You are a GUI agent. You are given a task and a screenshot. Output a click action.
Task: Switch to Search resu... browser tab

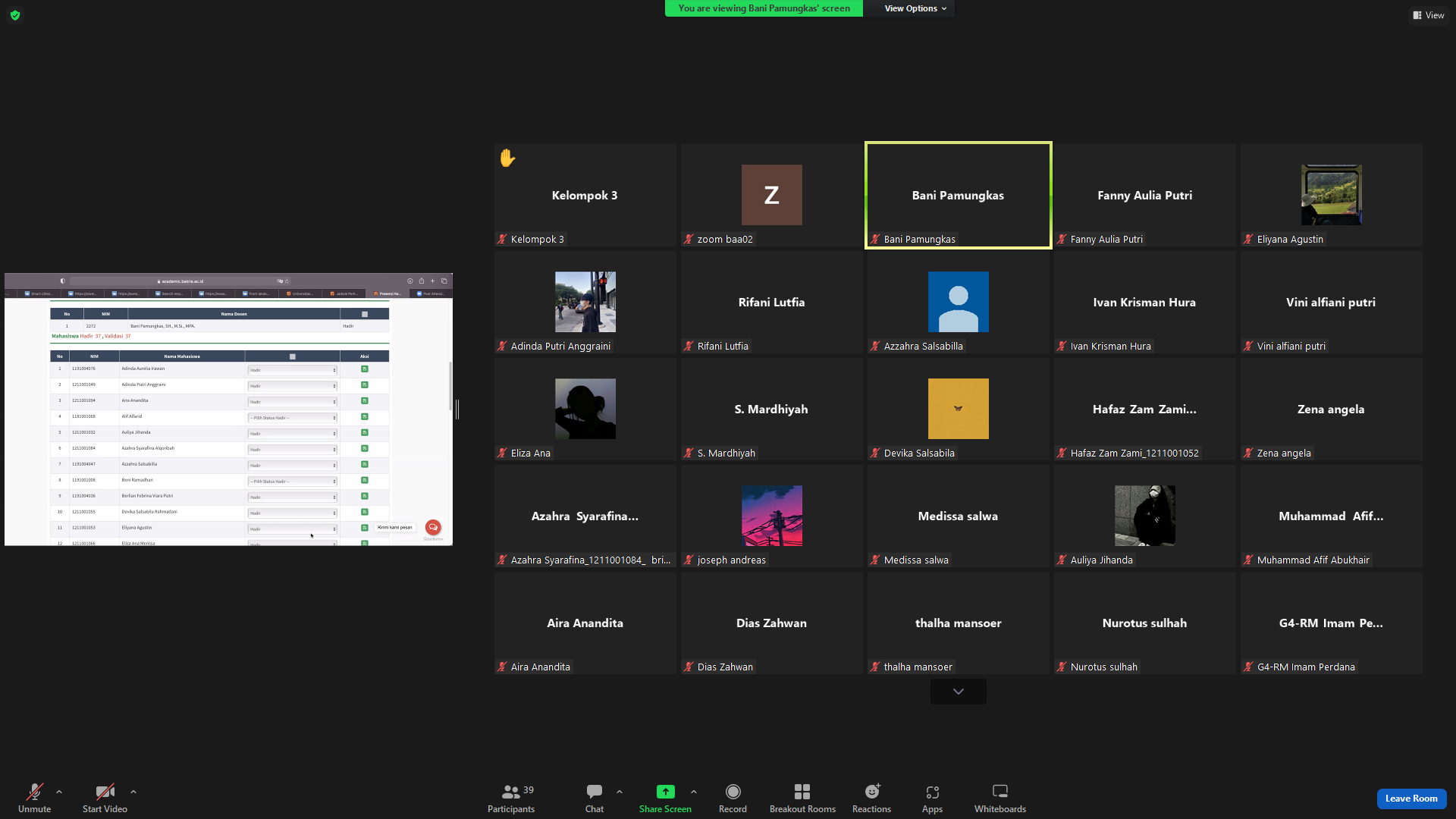pos(170,293)
